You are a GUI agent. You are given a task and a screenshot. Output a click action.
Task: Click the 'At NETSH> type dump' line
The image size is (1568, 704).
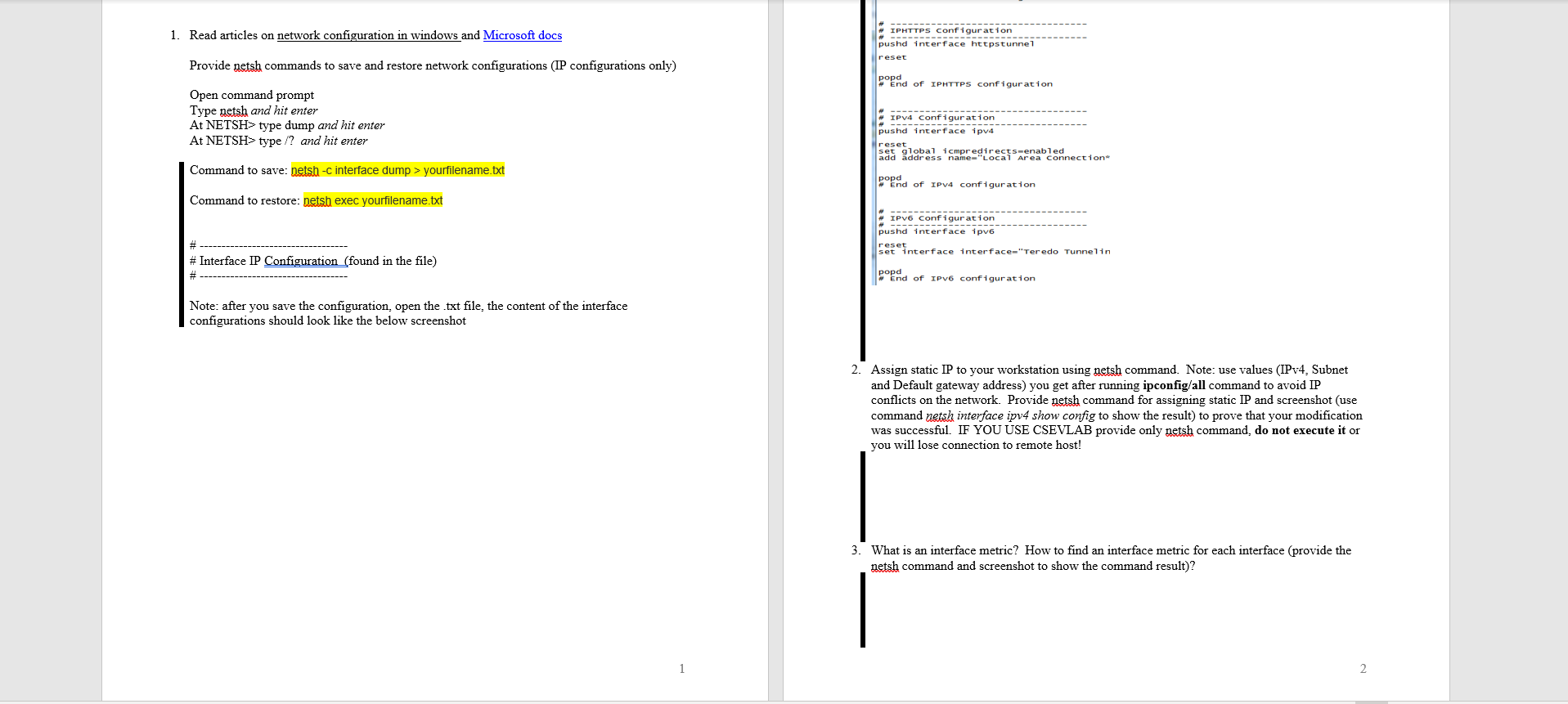pyautogui.click(x=287, y=125)
